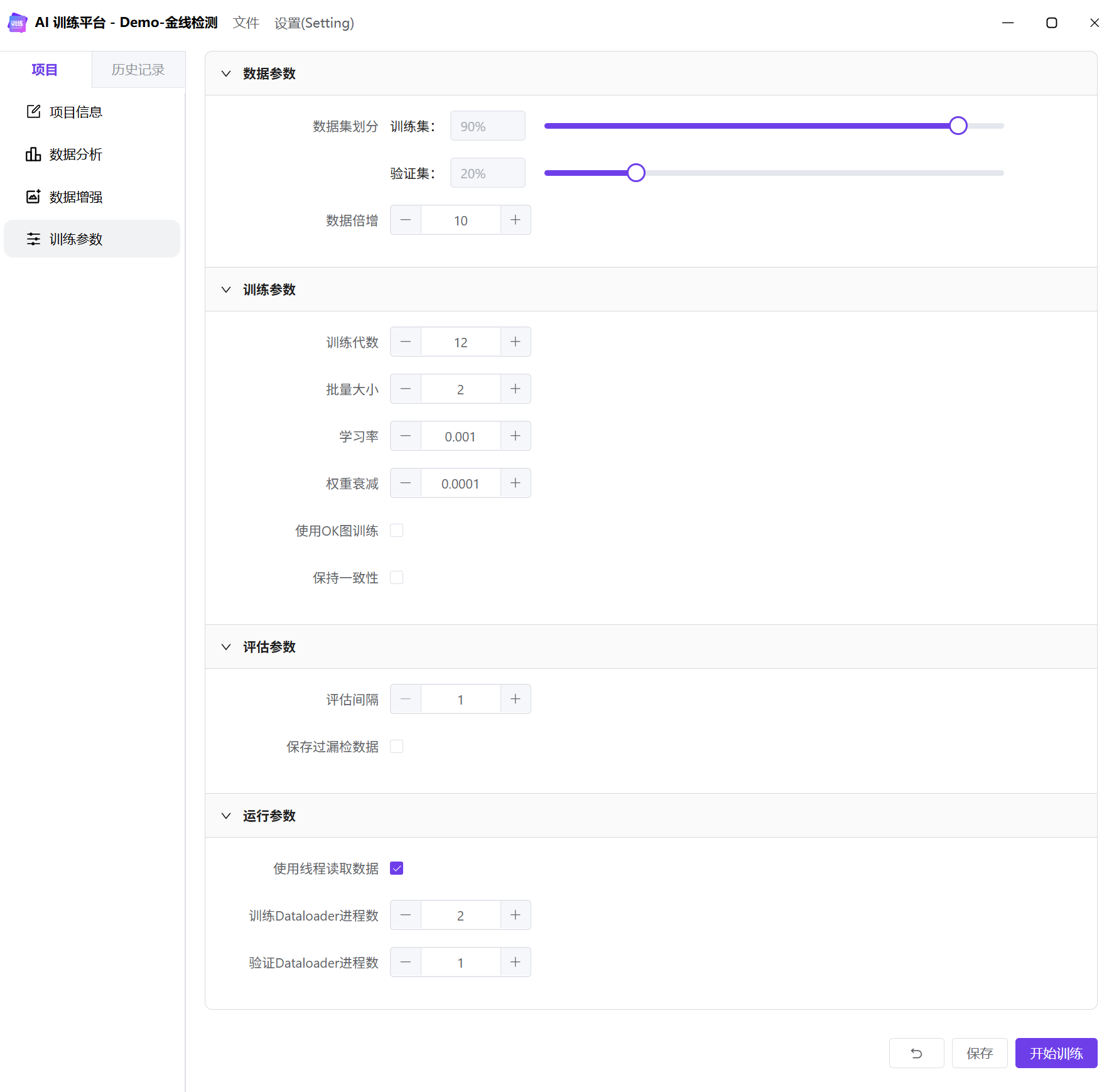
Task: Click the 开始训练 button
Action: (x=1056, y=1053)
